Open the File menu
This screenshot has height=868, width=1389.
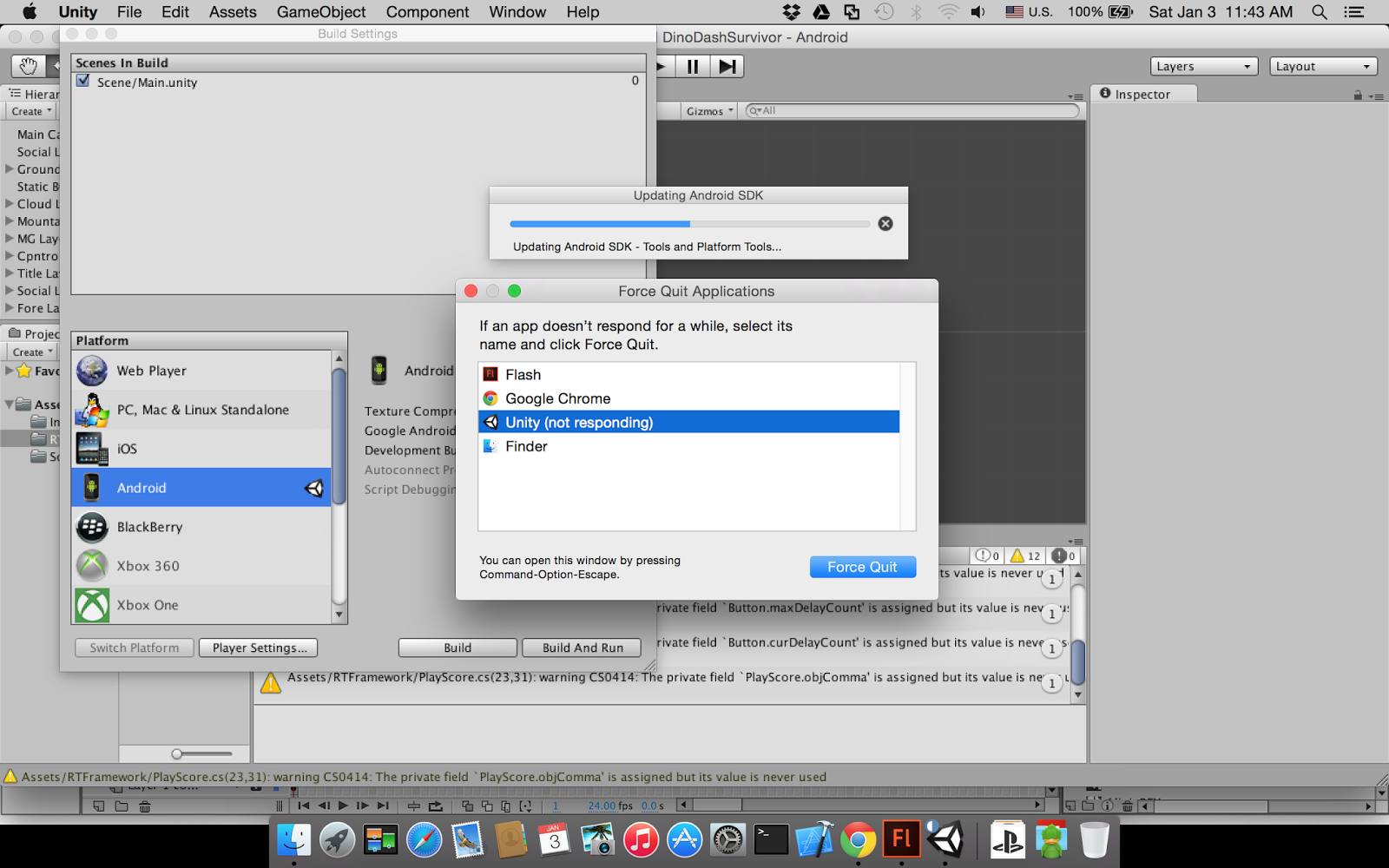point(129,12)
